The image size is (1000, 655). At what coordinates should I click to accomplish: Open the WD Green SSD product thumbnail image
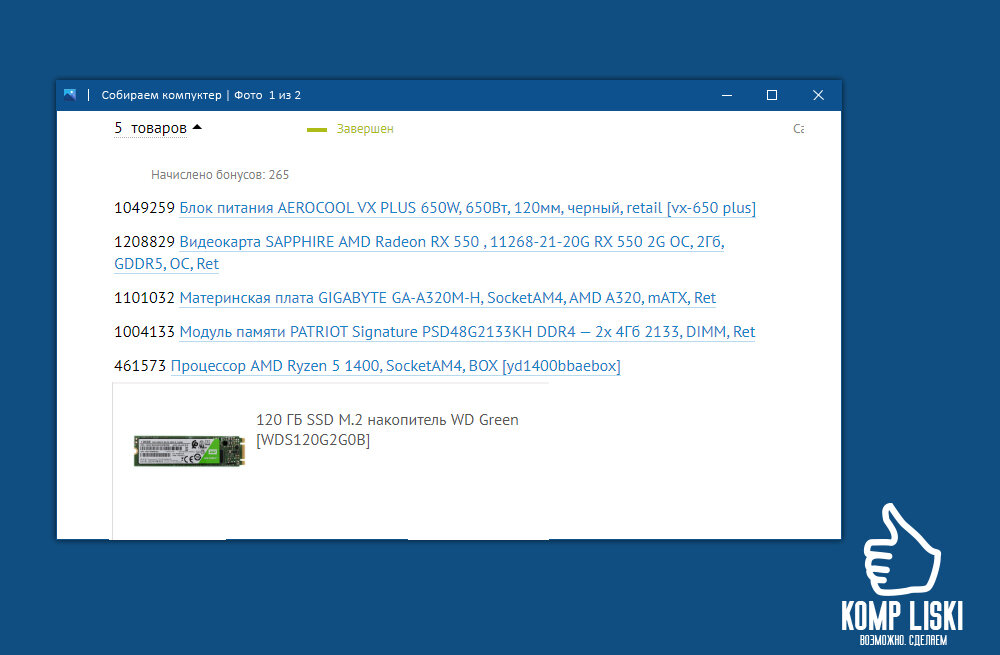tap(189, 450)
